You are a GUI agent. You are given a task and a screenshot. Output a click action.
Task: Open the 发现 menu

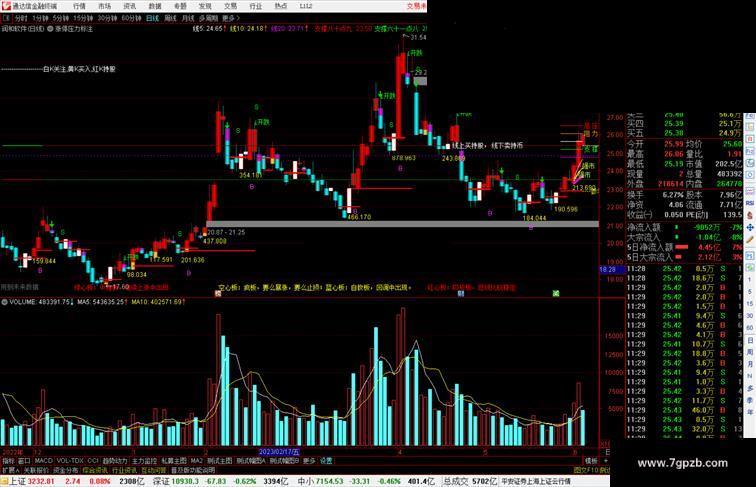(205, 6)
